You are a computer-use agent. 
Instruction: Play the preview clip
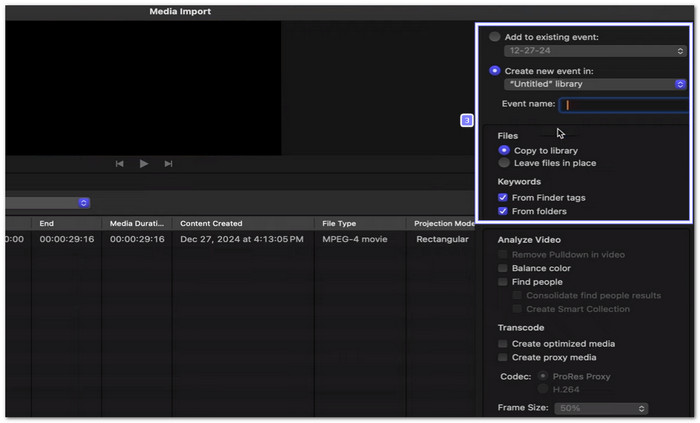pos(144,164)
